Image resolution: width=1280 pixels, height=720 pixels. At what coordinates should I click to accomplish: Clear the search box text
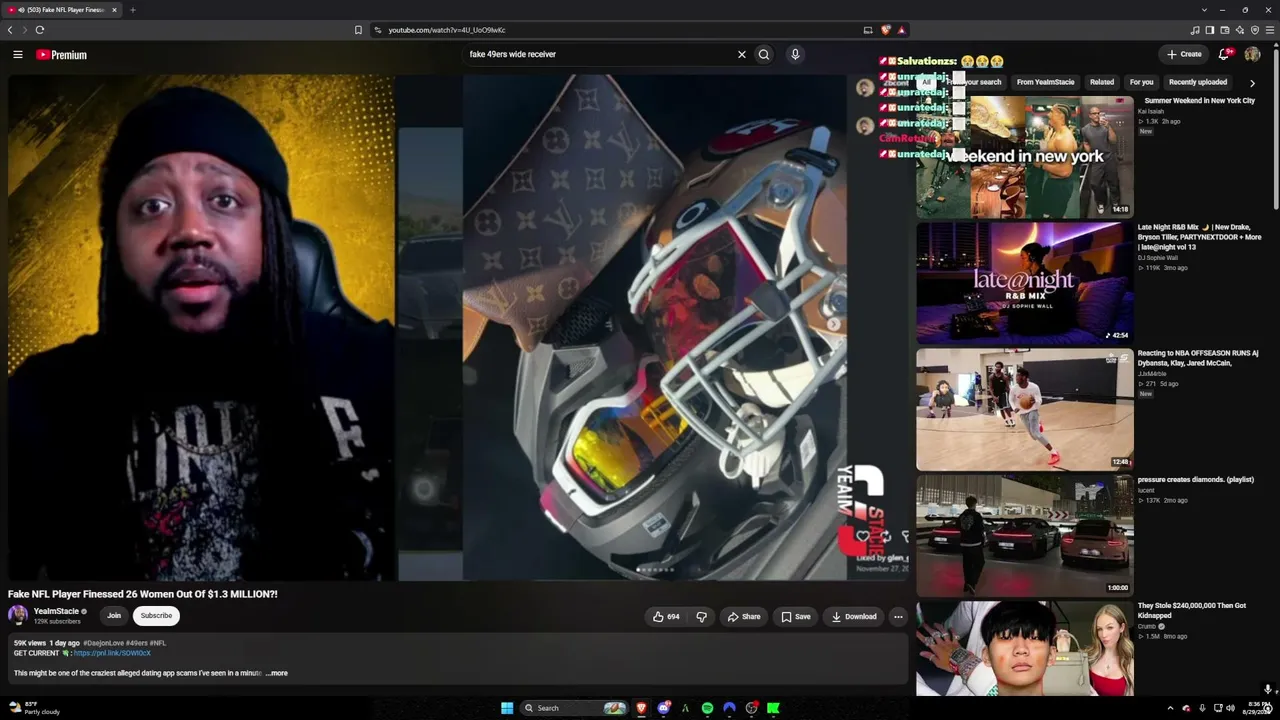pyautogui.click(x=741, y=55)
